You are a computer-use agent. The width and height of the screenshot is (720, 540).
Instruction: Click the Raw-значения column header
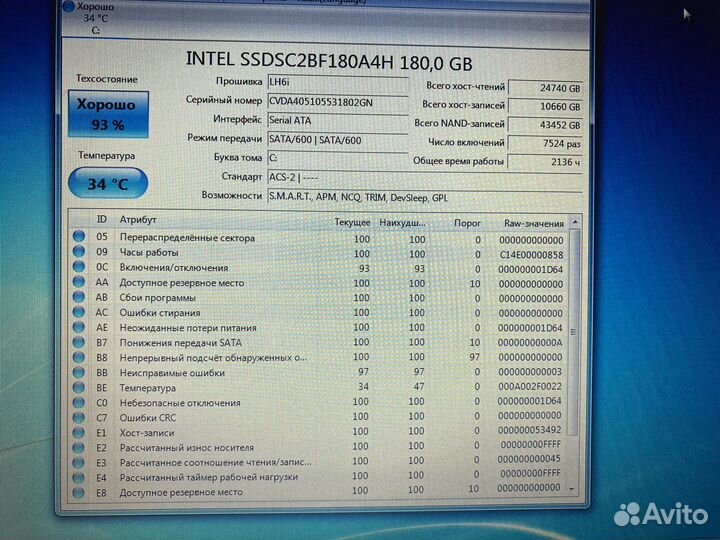click(534, 224)
